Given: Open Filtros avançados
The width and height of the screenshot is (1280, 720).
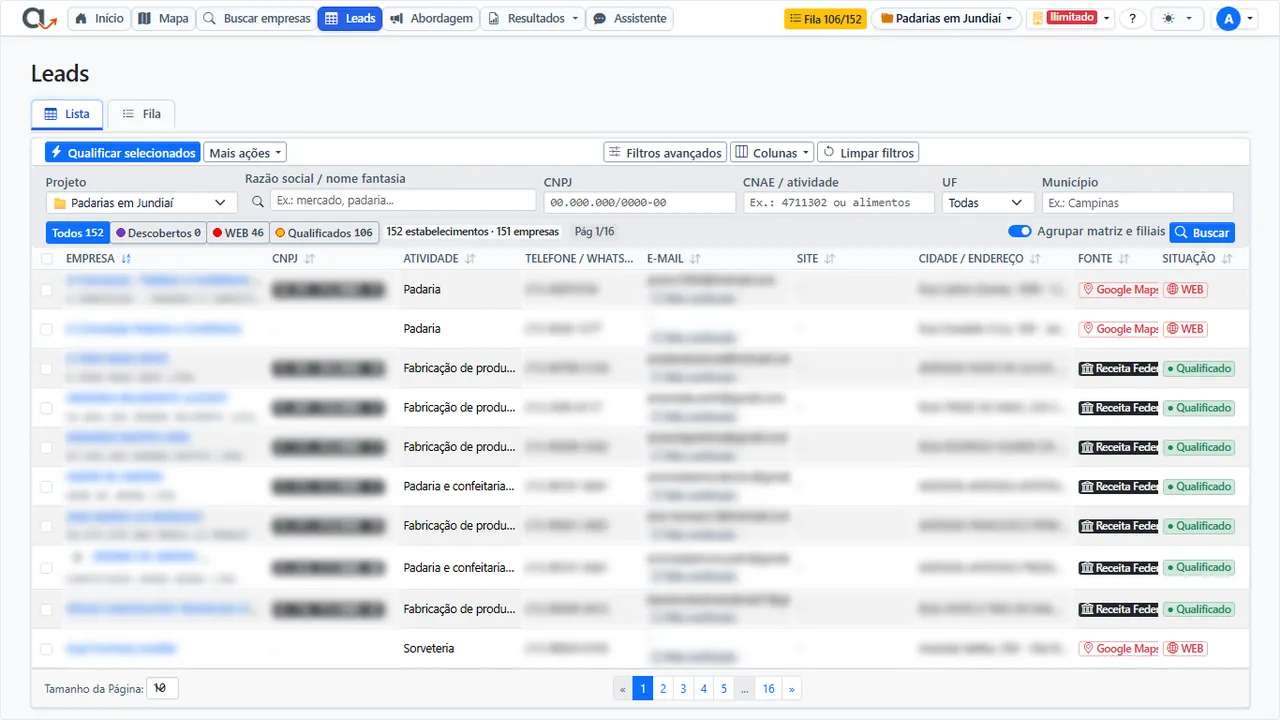Looking at the screenshot, I should pyautogui.click(x=665, y=153).
